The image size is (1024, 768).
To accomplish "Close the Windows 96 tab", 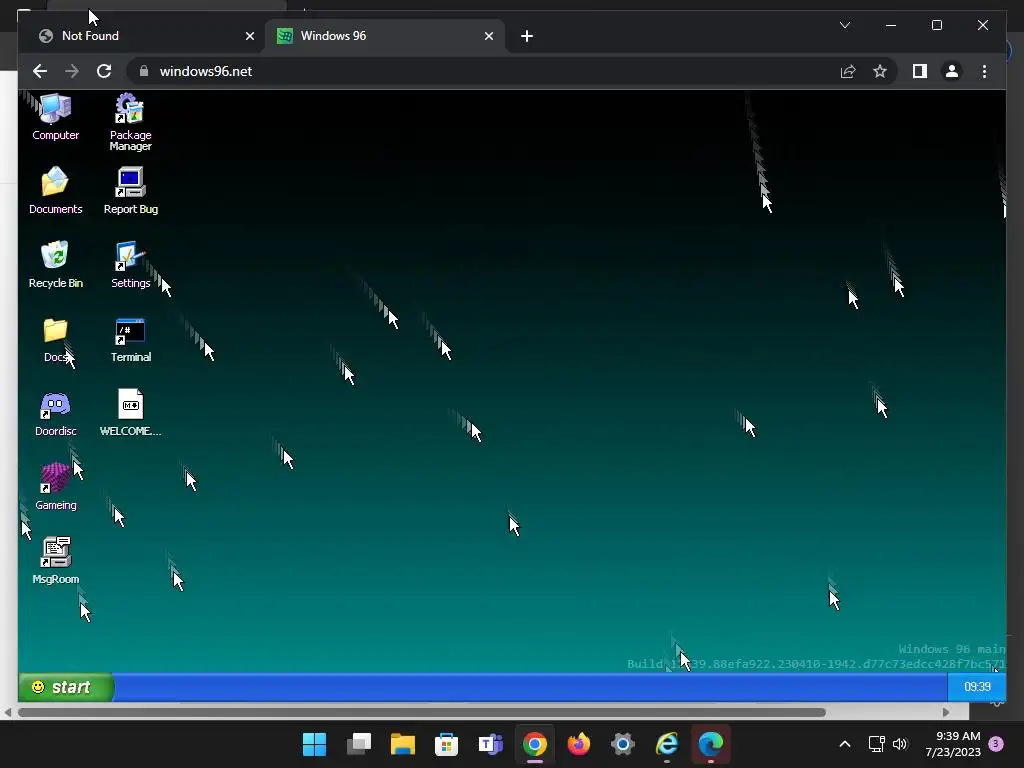I will click(488, 36).
